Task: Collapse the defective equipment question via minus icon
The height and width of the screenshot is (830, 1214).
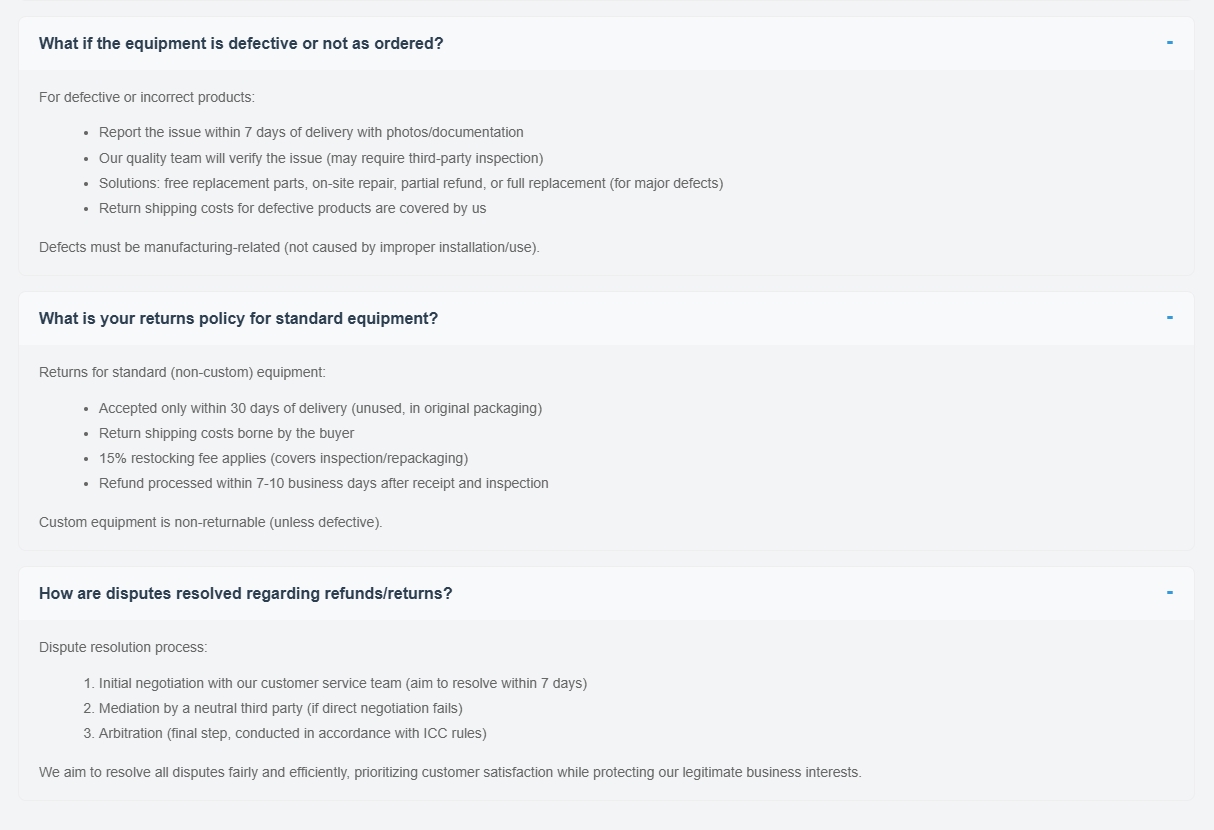Action: point(1169,43)
